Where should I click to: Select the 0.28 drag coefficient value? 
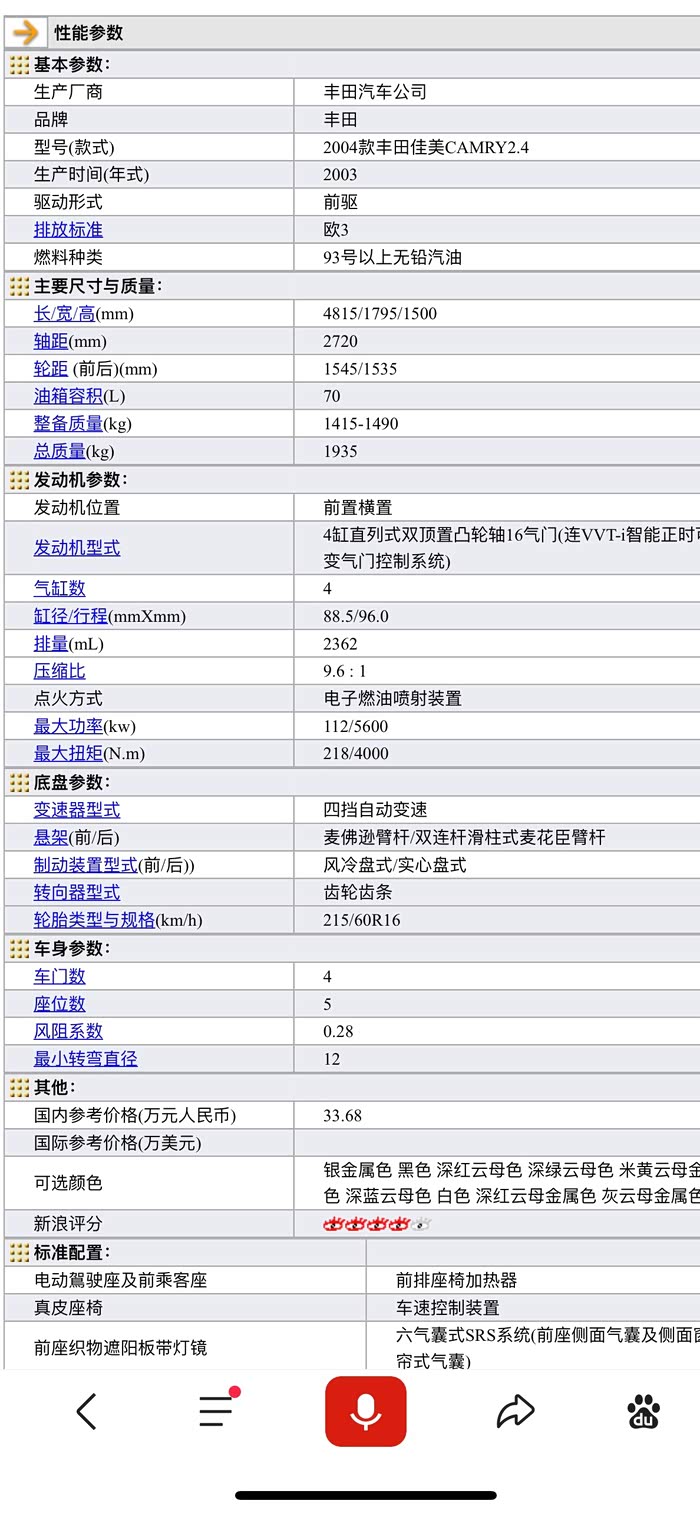click(339, 1032)
